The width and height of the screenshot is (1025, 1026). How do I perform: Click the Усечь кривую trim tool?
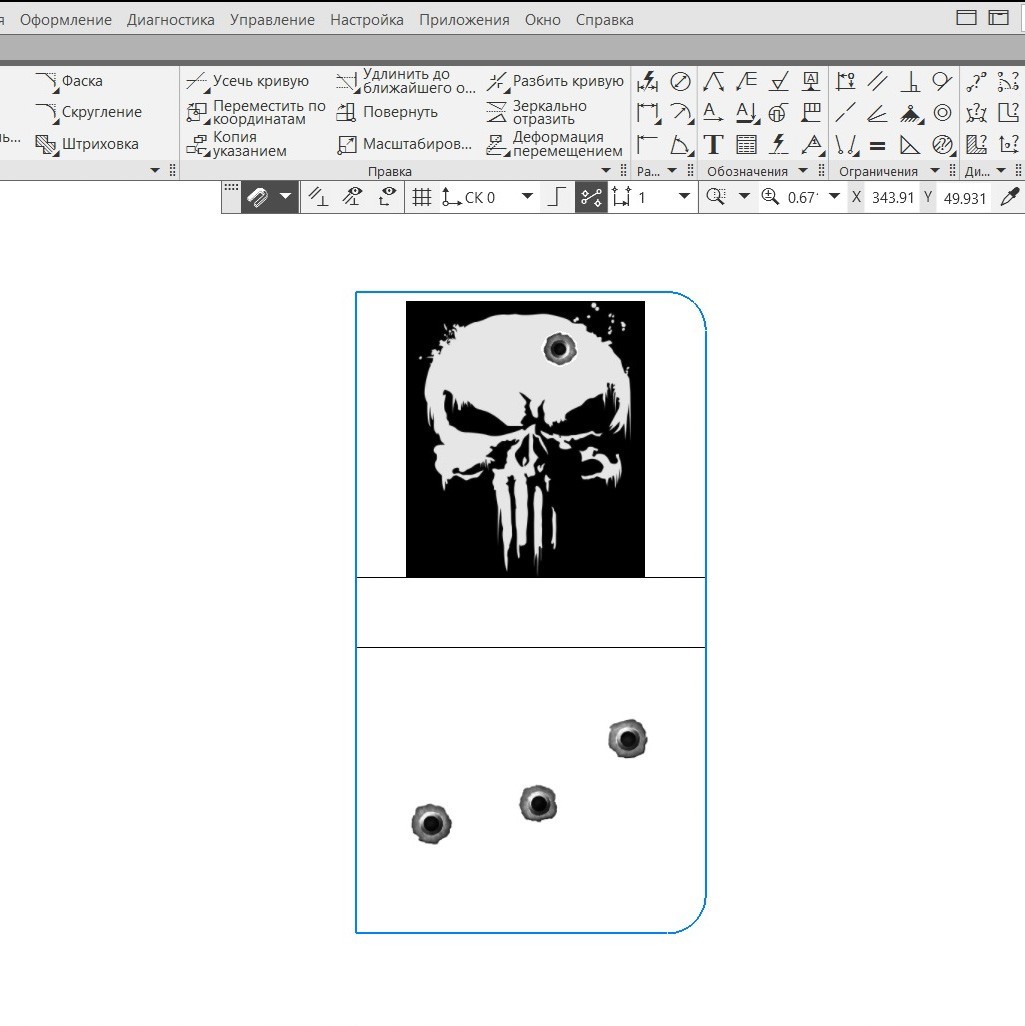pos(248,81)
